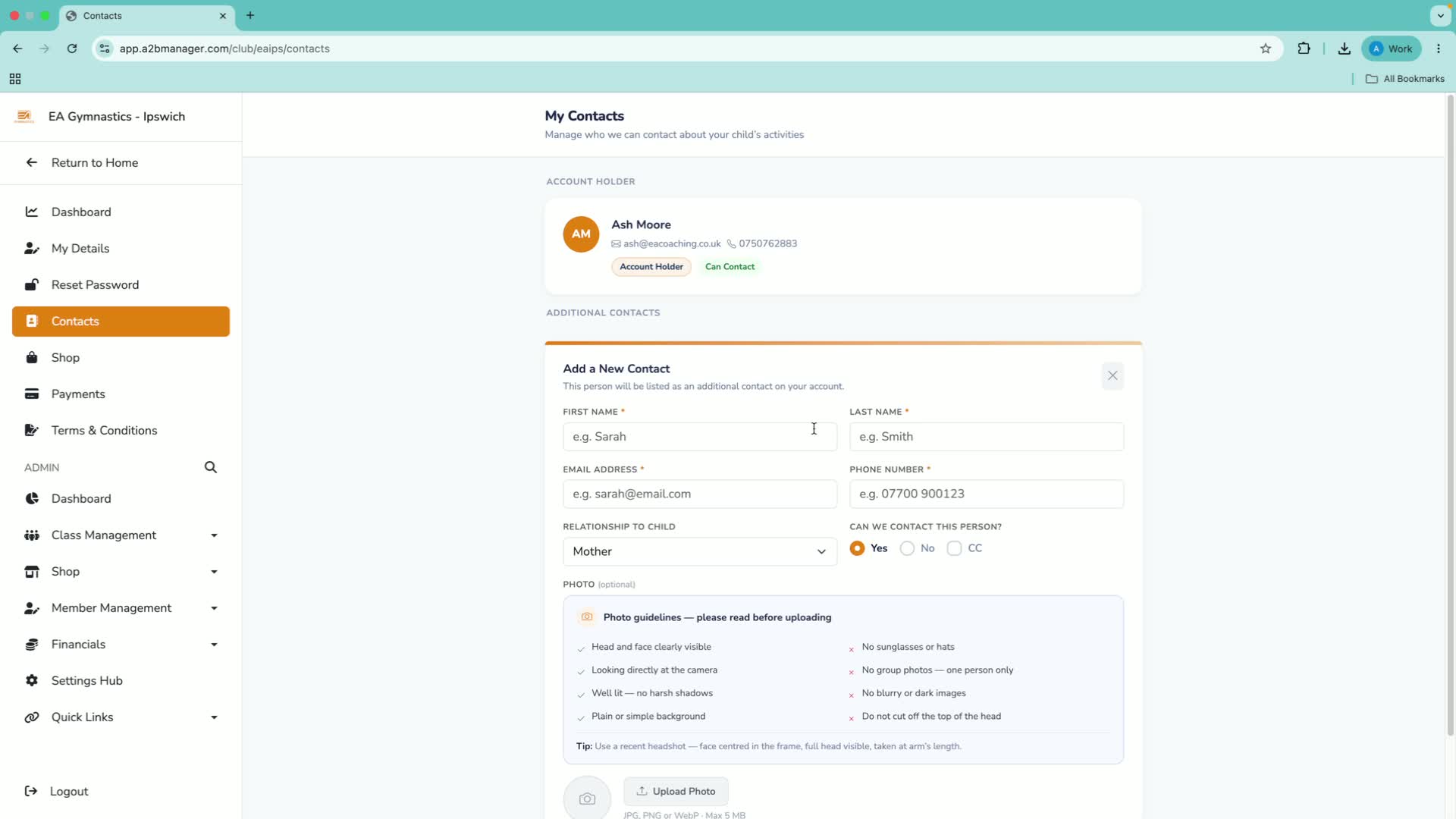Image resolution: width=1456 pixels, height=819 pixels.
Task: Close the Add a New Contact form
Action: (1112, 375)
